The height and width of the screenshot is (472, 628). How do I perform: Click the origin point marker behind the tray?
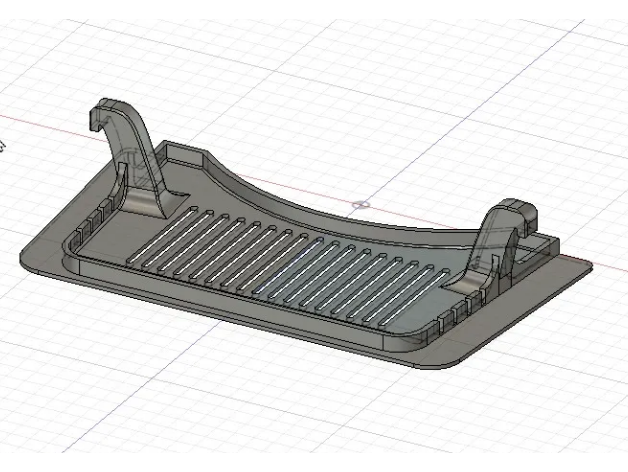click(362, 205)
